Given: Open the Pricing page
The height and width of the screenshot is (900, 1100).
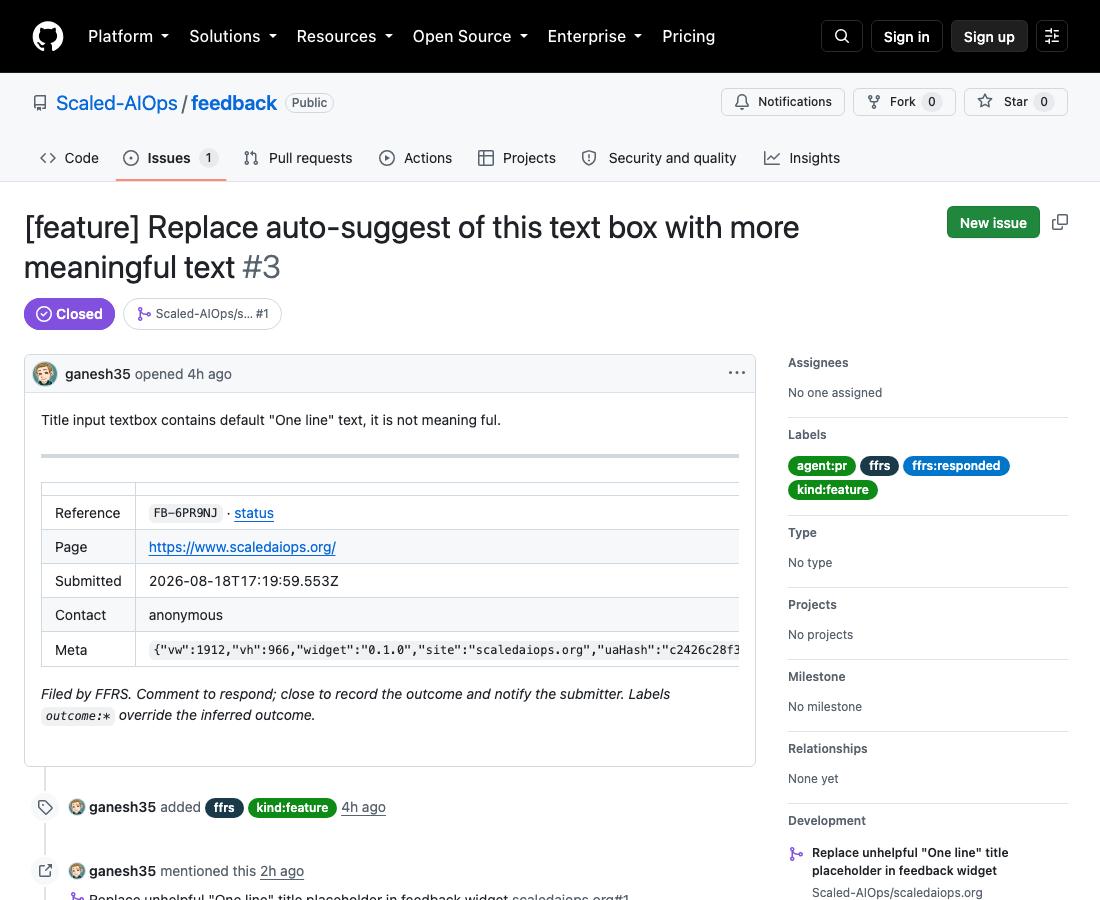Looking at the screenshot, I should coord(688,36).
